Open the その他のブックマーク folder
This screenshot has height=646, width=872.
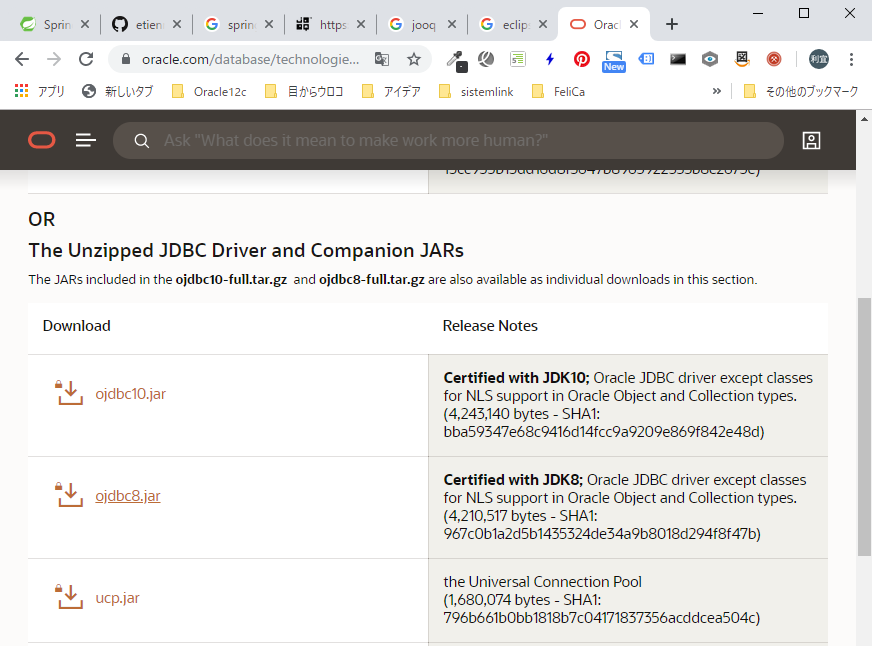[x=801, y=91]
